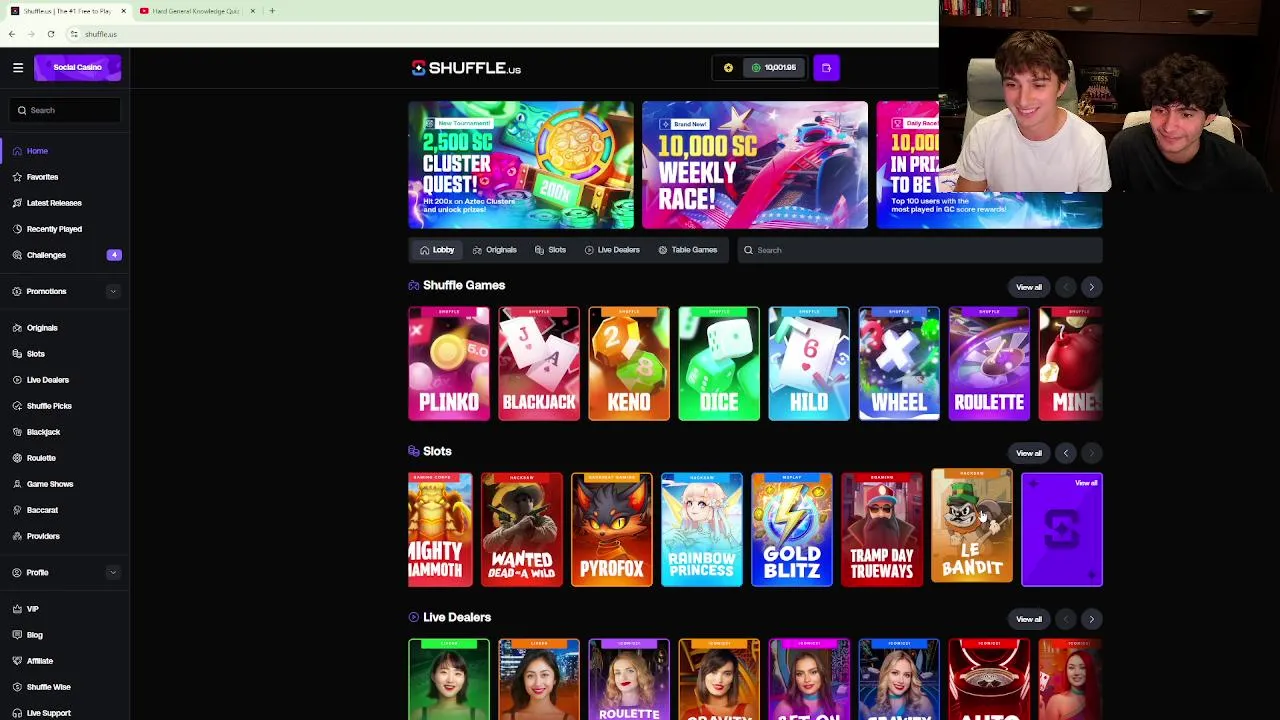Click the purple View all slots card
Screen dimensions: 1280x720
tap(1062, 530)
